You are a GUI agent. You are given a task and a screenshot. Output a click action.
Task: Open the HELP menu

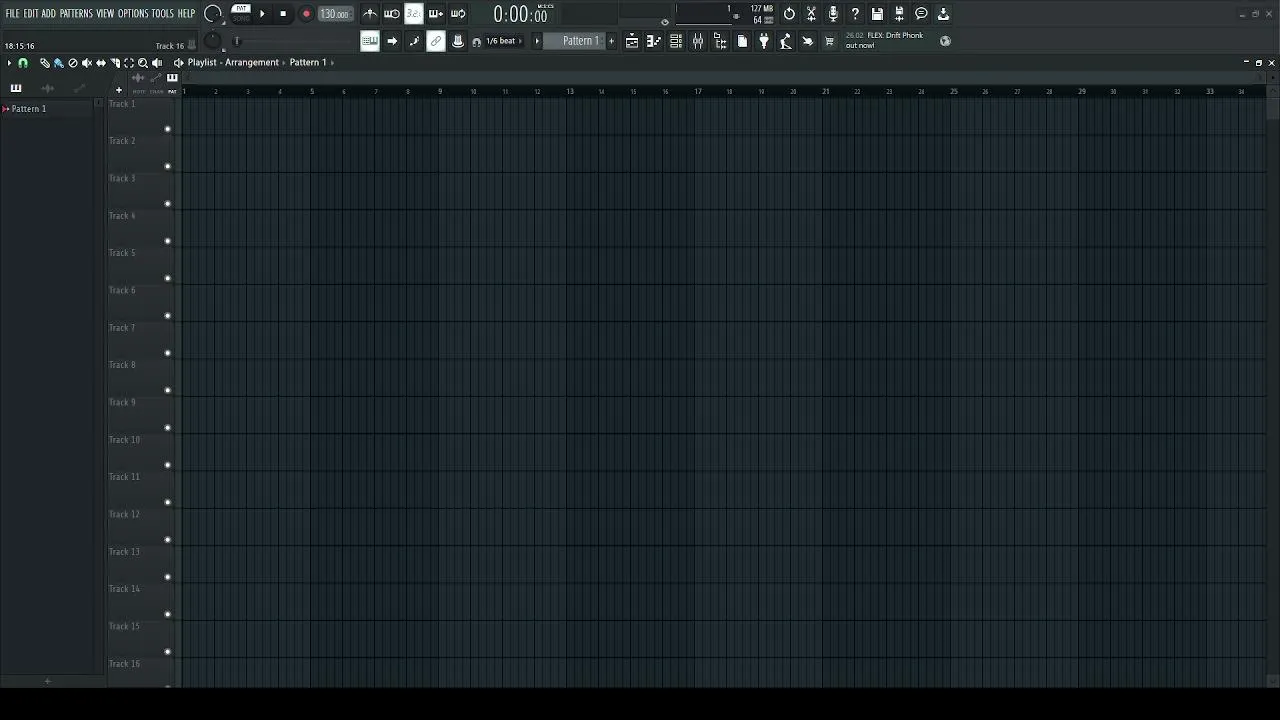[x=186, y=14]
